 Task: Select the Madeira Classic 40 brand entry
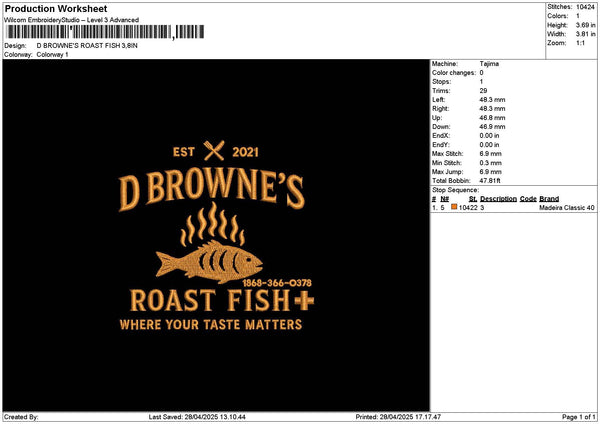coord(566,207)
